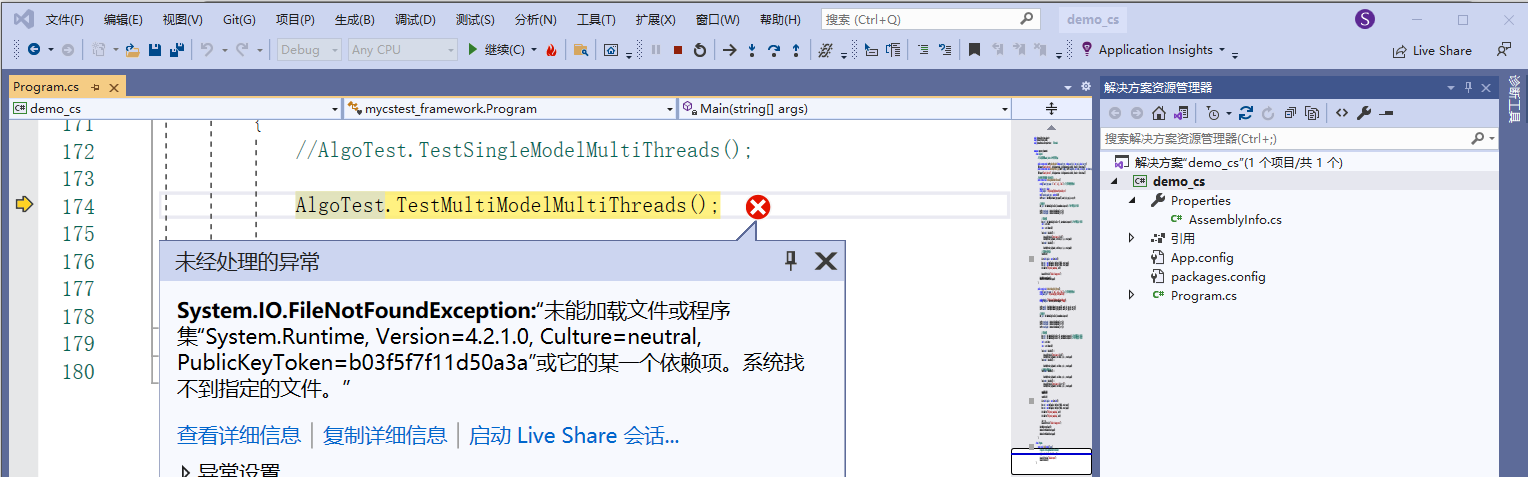The height and width of the screenshot is (477, 1528).
Task: Click the Toggle Bookmark icon in toolbar
Action: (x=974, y=50)
